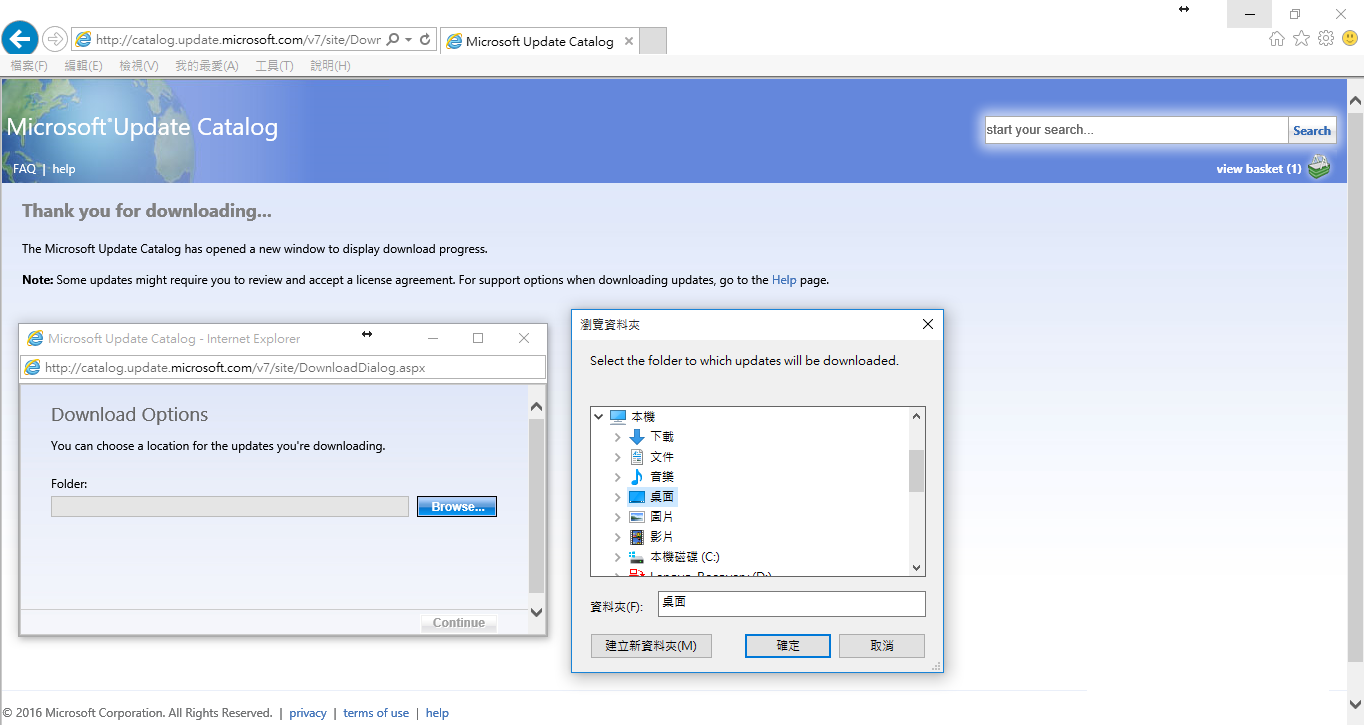Open the address bar autocomplete dropdown arrow
Viewport: 1364px width, 725px height.
pos(408,40)
